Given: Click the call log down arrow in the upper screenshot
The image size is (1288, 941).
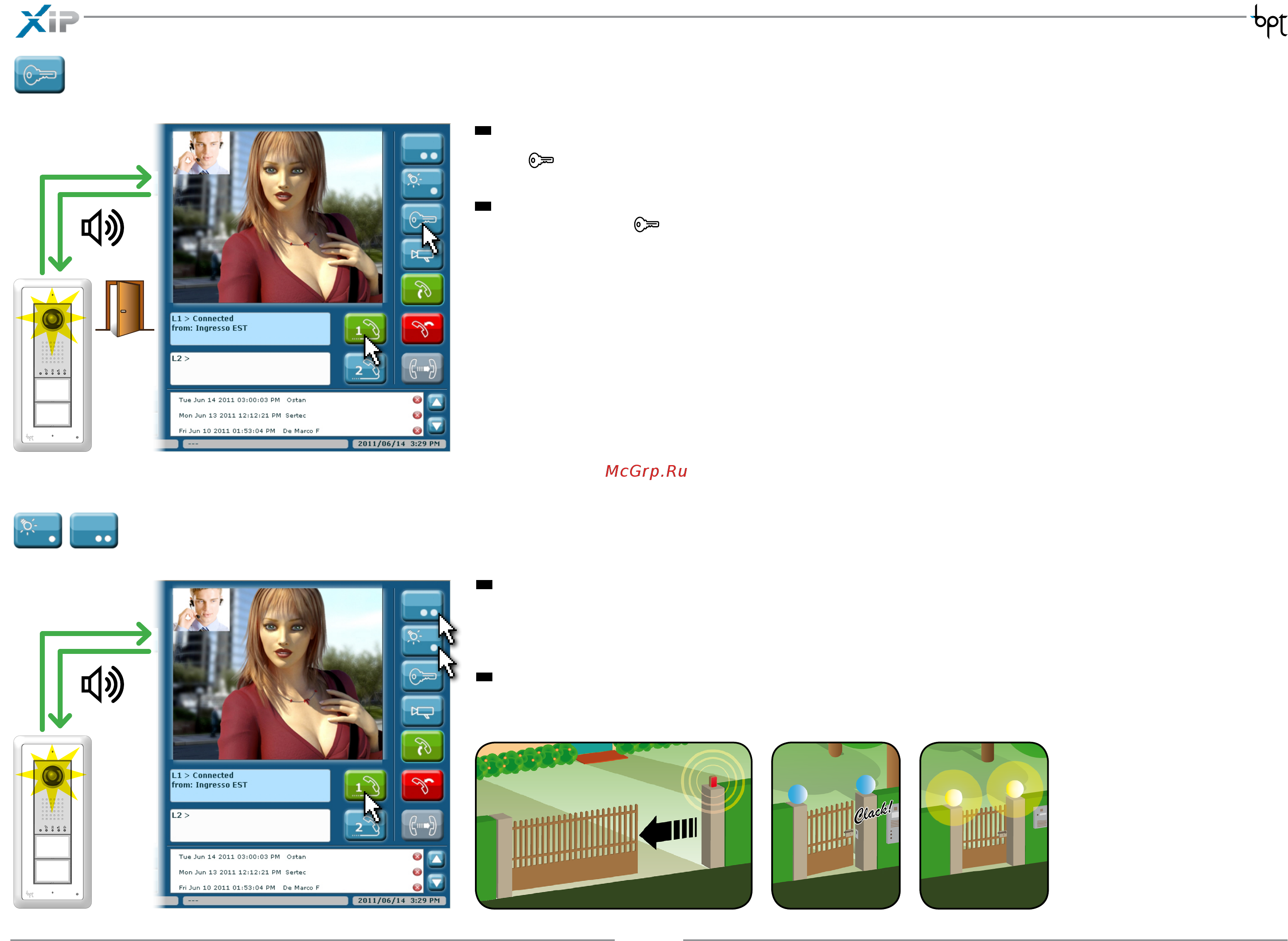Looking at the screenshot, I should 436,426.
